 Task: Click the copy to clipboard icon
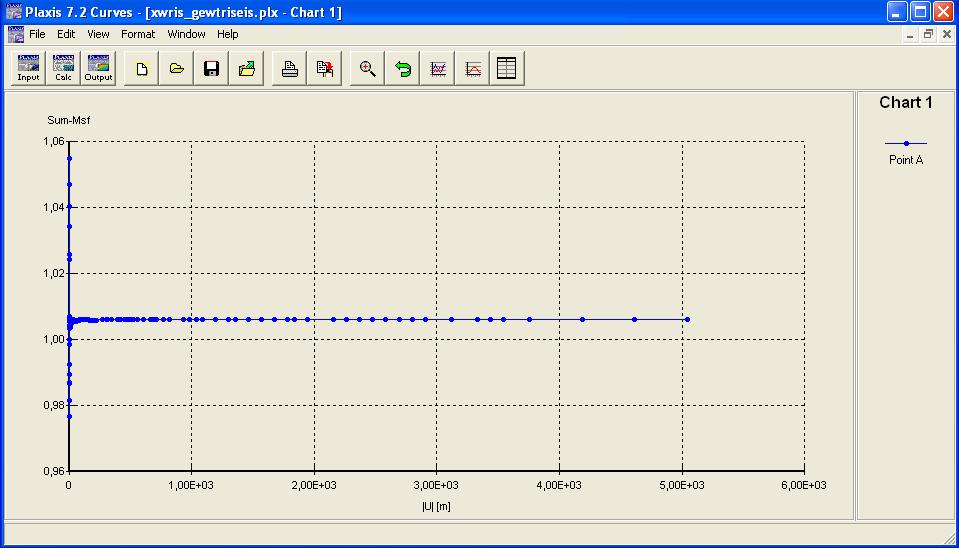(x=324, y=68)
